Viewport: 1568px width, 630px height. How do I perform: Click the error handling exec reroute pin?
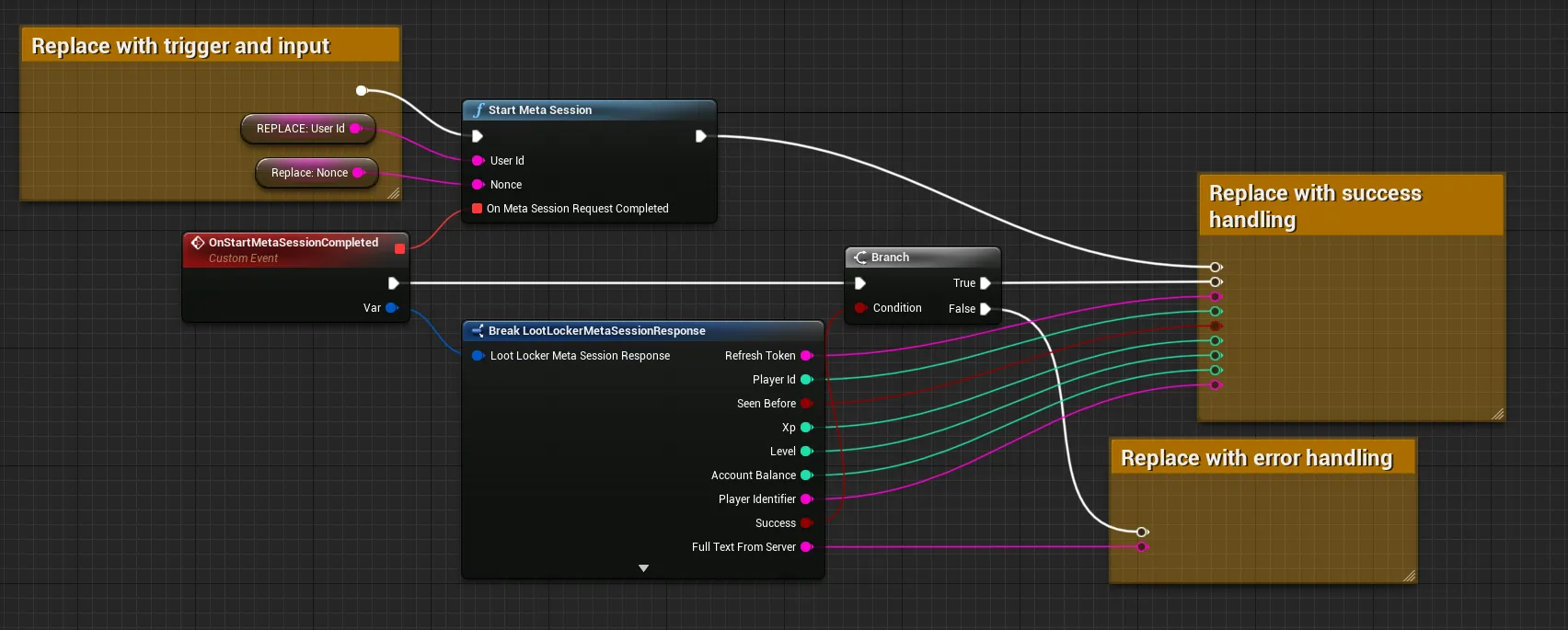[1142, 532]
